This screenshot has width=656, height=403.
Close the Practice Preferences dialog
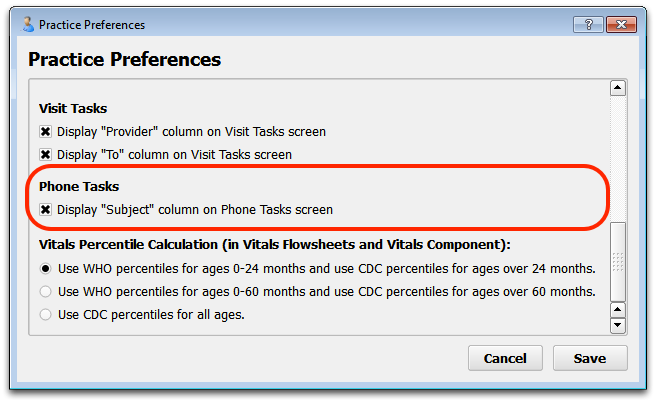[621, 25]
